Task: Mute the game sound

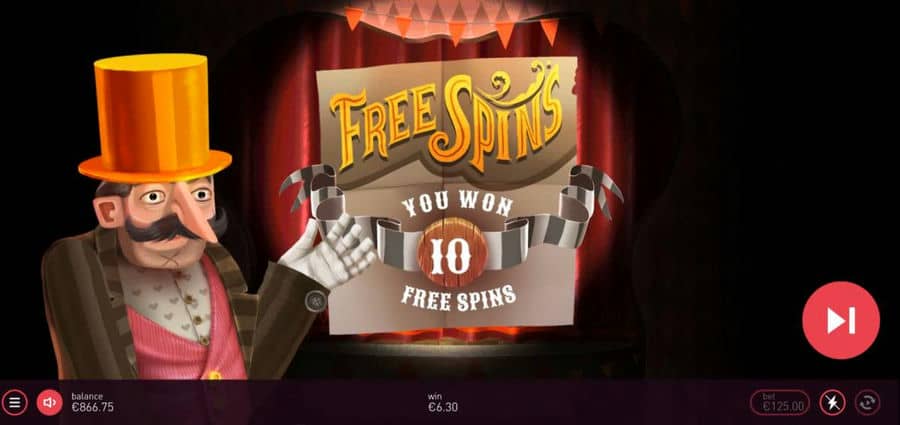Action: tap(50, 402)
